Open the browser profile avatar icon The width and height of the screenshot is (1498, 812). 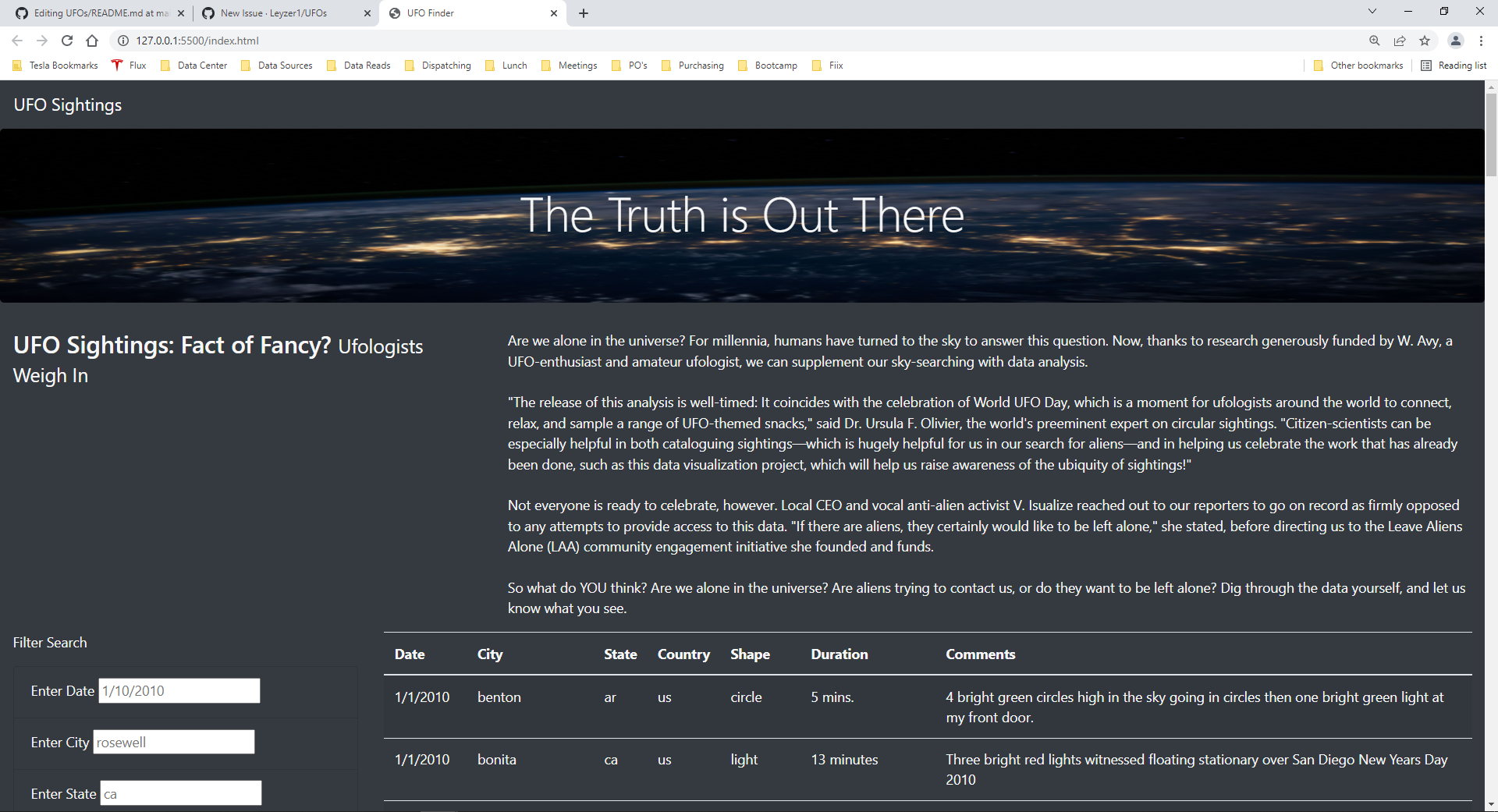coord(1456,41)
